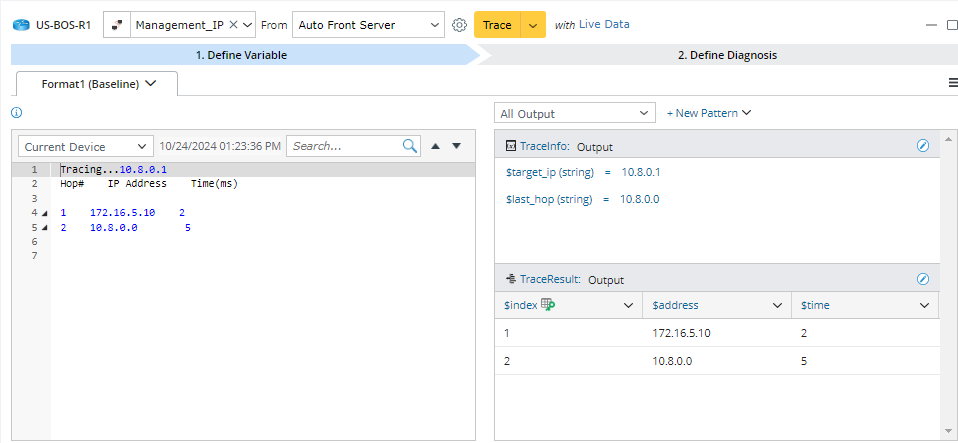Switch to the Define Diagnosis step

click(726, 55)
